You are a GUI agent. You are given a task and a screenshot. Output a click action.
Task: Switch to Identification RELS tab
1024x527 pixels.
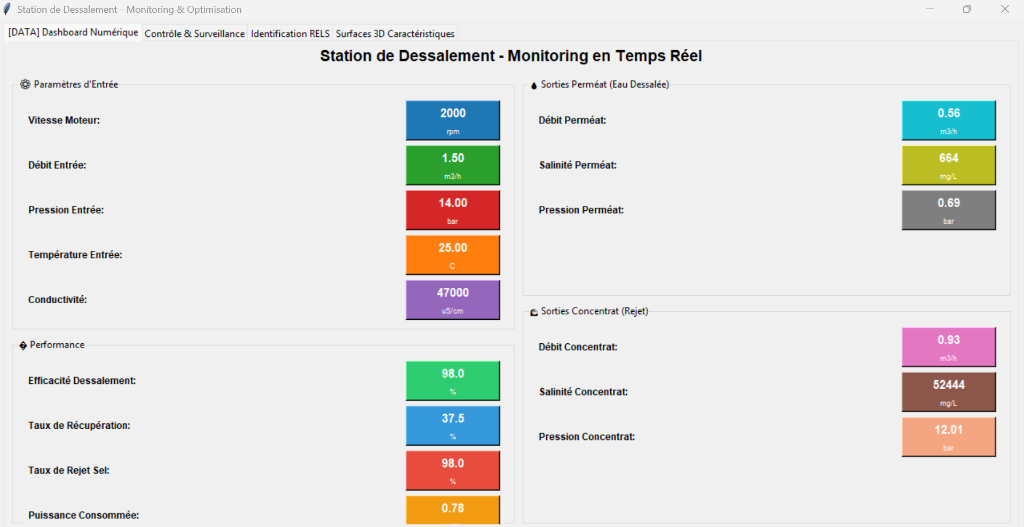pos(290,33)
